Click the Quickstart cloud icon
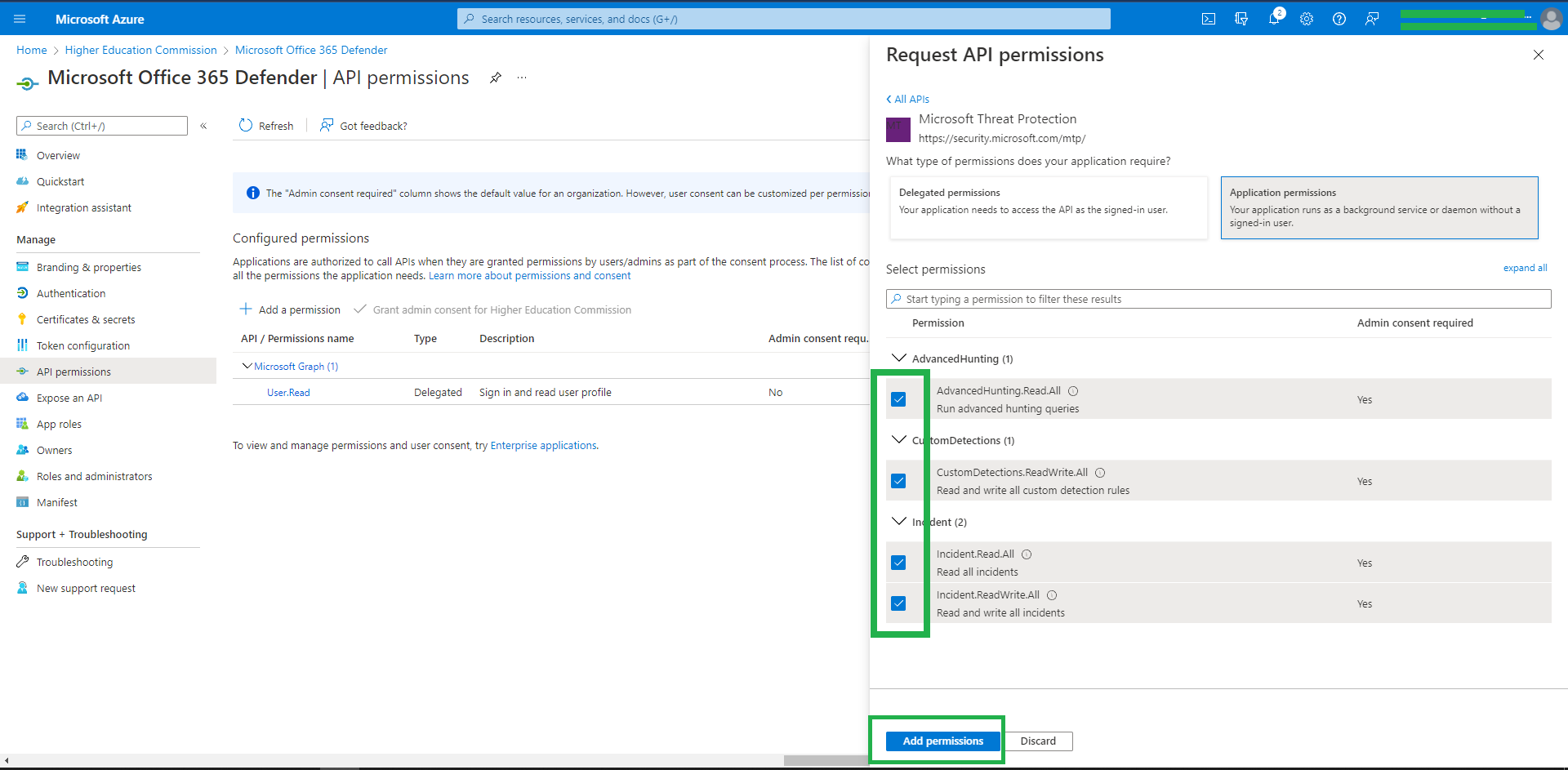Image resolution: width=1568 pixels, height=770 pixels. click(x=22, y=180)
